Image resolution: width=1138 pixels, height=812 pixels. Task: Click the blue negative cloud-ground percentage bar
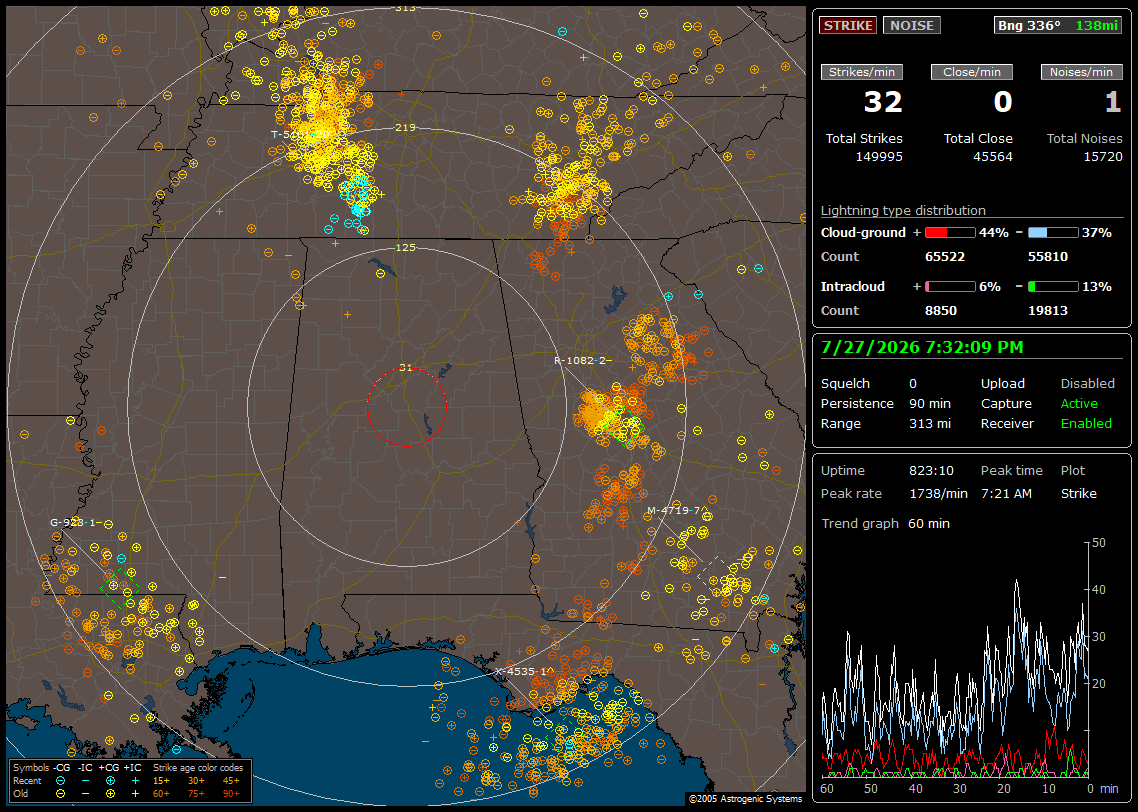pos(1052,233)
